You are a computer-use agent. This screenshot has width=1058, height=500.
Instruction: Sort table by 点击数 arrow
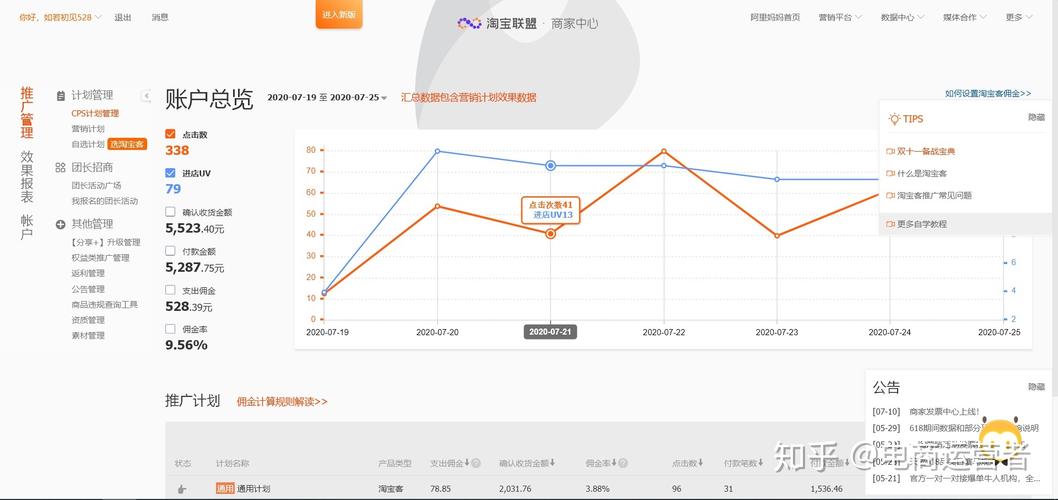point(700,463)
